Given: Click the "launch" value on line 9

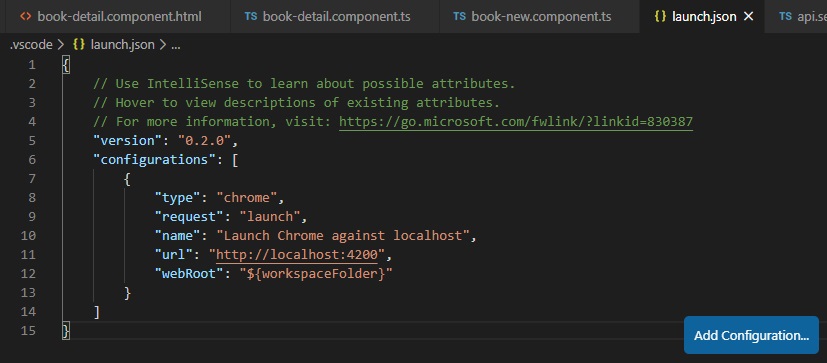Looking at the screenshot, I should [270, 217].
